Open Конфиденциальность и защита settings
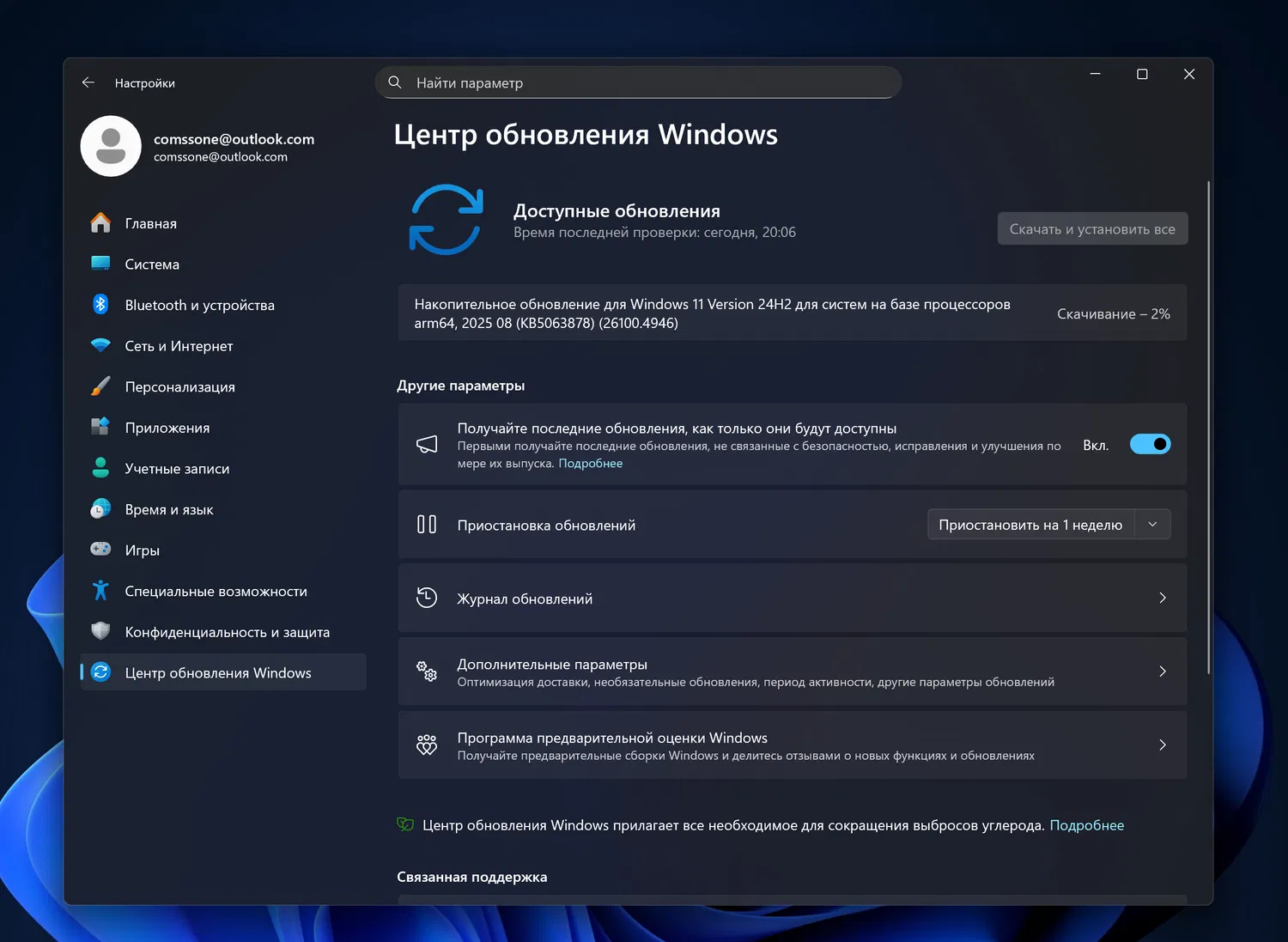The height and width of the screenshot is (942, 1288). (223, 632)
